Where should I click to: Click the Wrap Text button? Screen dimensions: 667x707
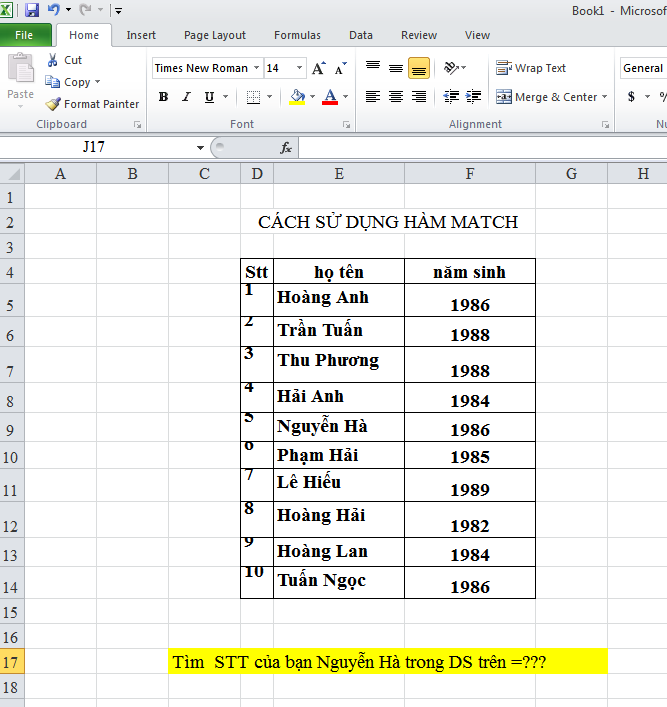(530, 68)
